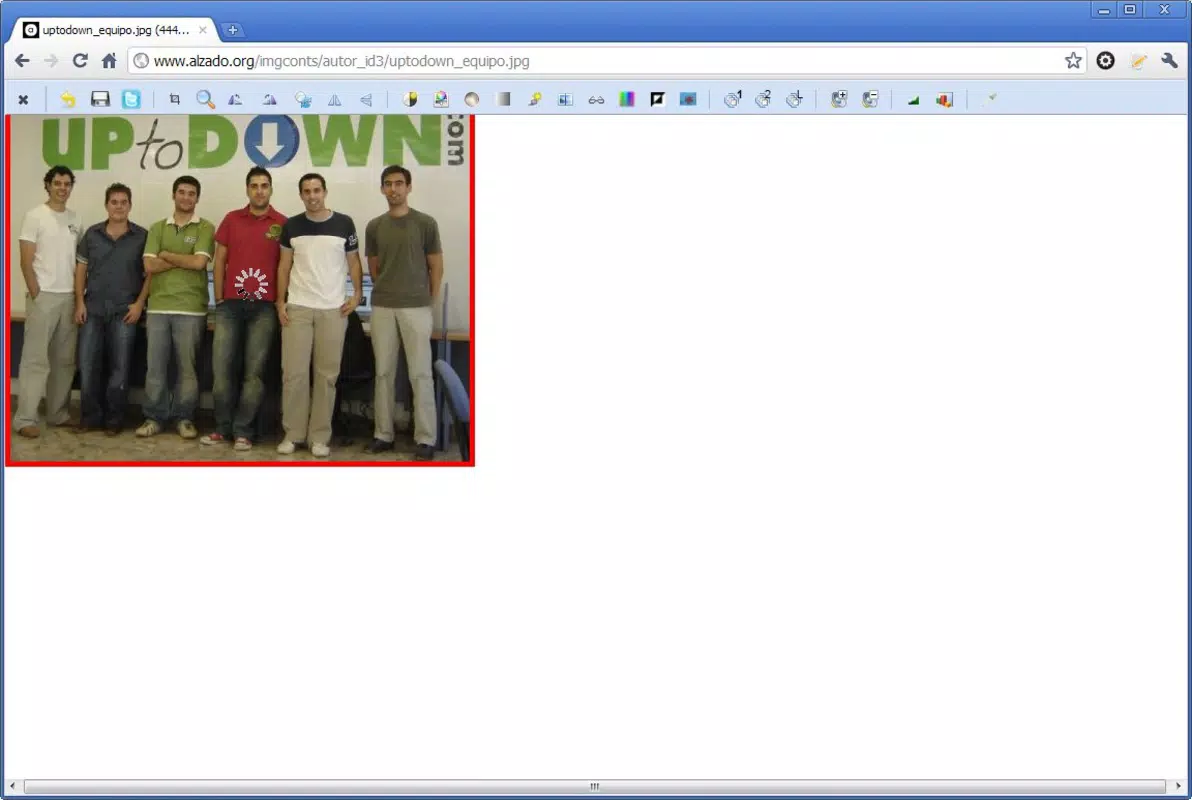Click the uptodown team photo

point(239,290)
